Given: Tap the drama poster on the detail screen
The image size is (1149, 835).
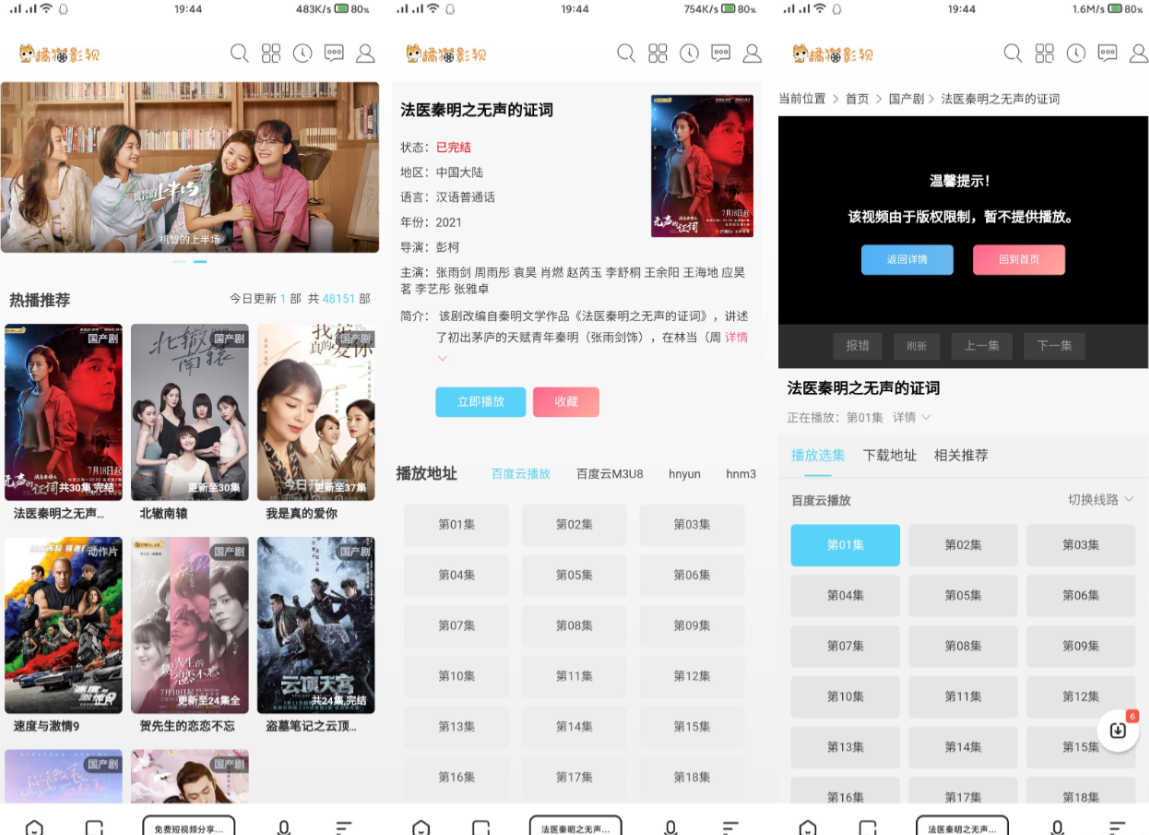Looking at the screenshot, I should click(x=702, y=166).
